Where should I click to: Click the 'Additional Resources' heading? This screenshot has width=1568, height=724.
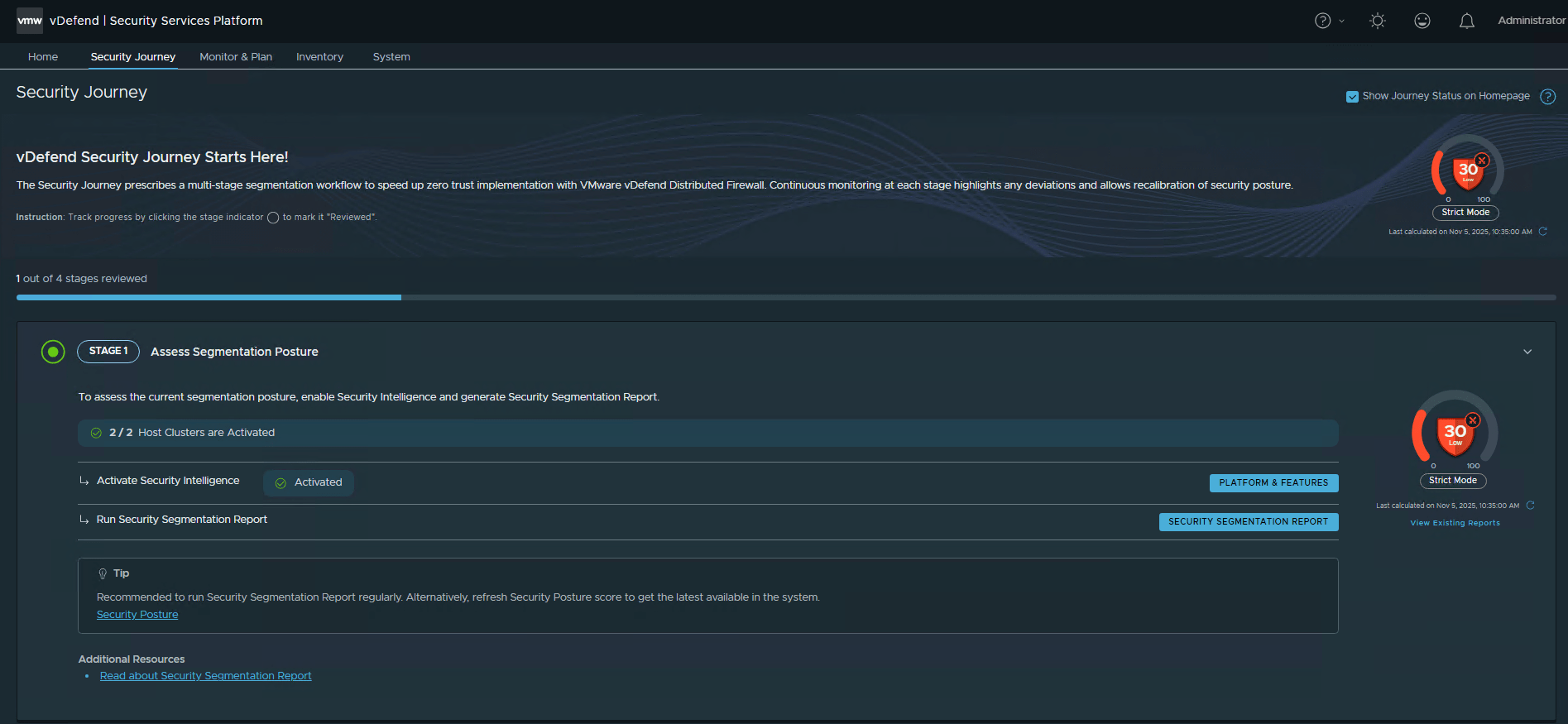click(132, 659)
